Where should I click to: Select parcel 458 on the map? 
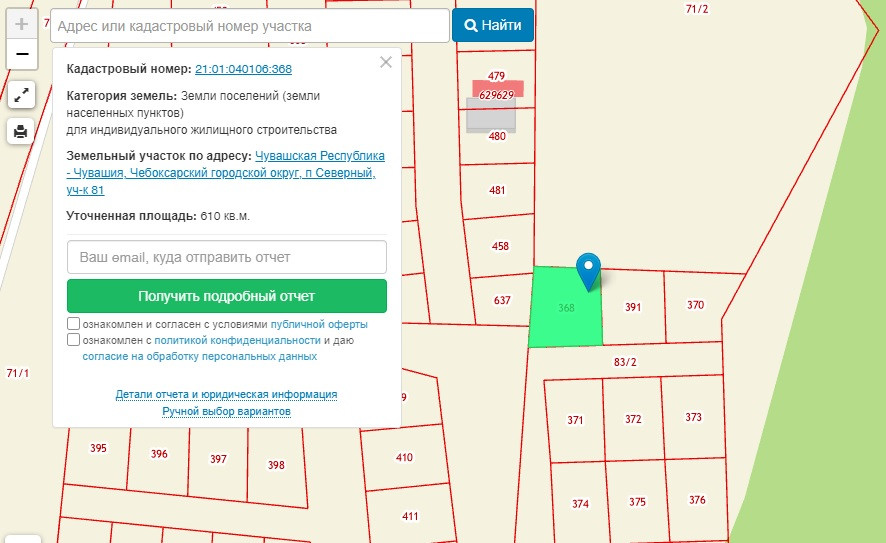tap(500, 246)
